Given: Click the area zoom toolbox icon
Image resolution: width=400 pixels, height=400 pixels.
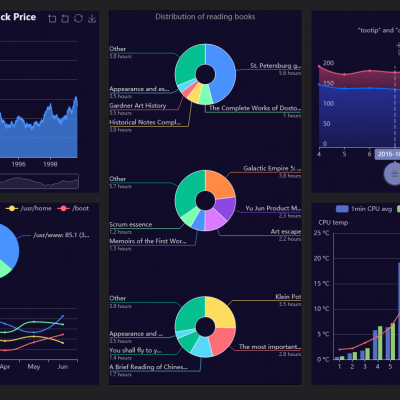Looking at the screenshot, I should tap(52, 18).
